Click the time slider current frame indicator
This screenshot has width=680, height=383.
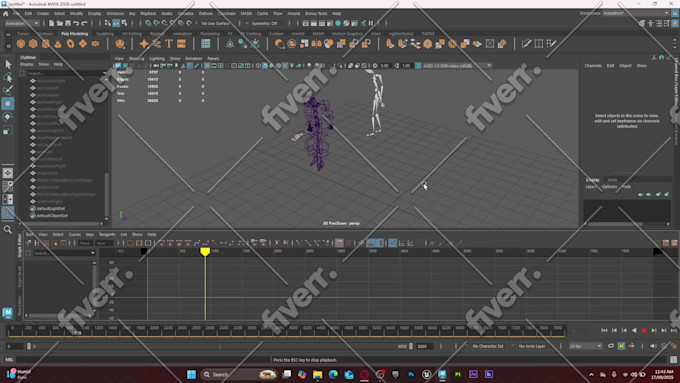[x=77, y=332]
